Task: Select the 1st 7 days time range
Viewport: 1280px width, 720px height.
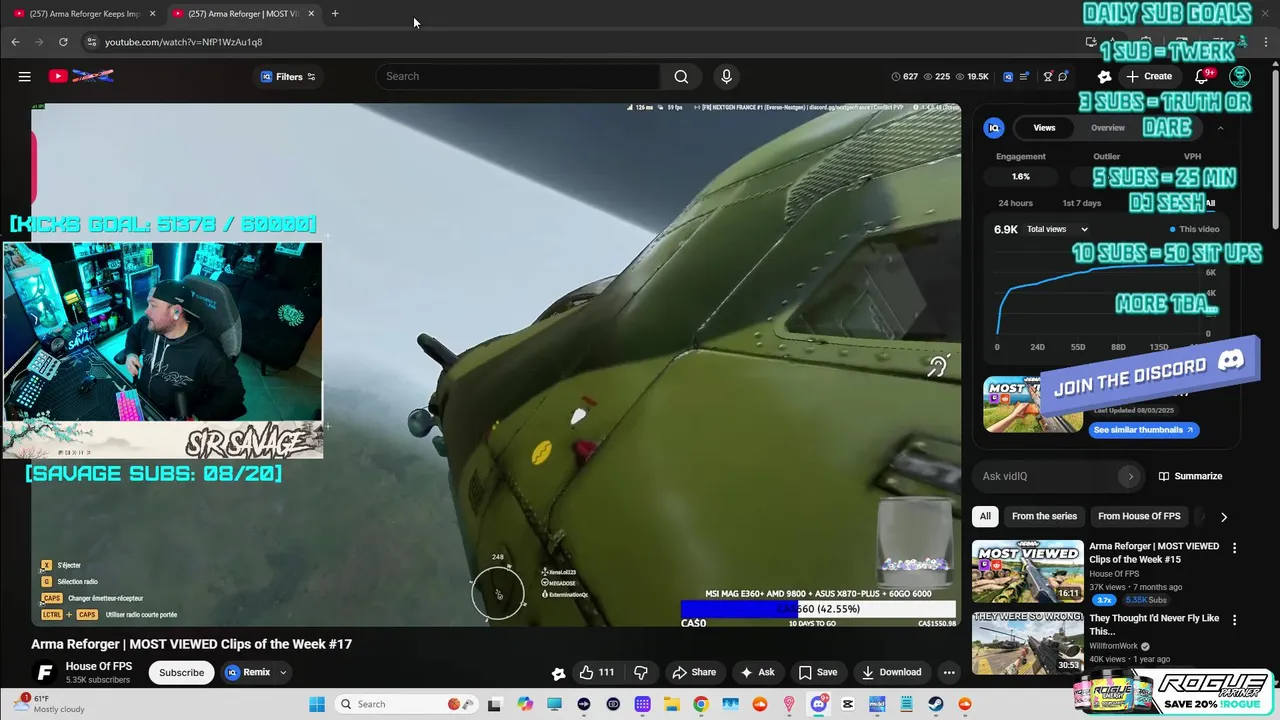Action: point(1081,203)
